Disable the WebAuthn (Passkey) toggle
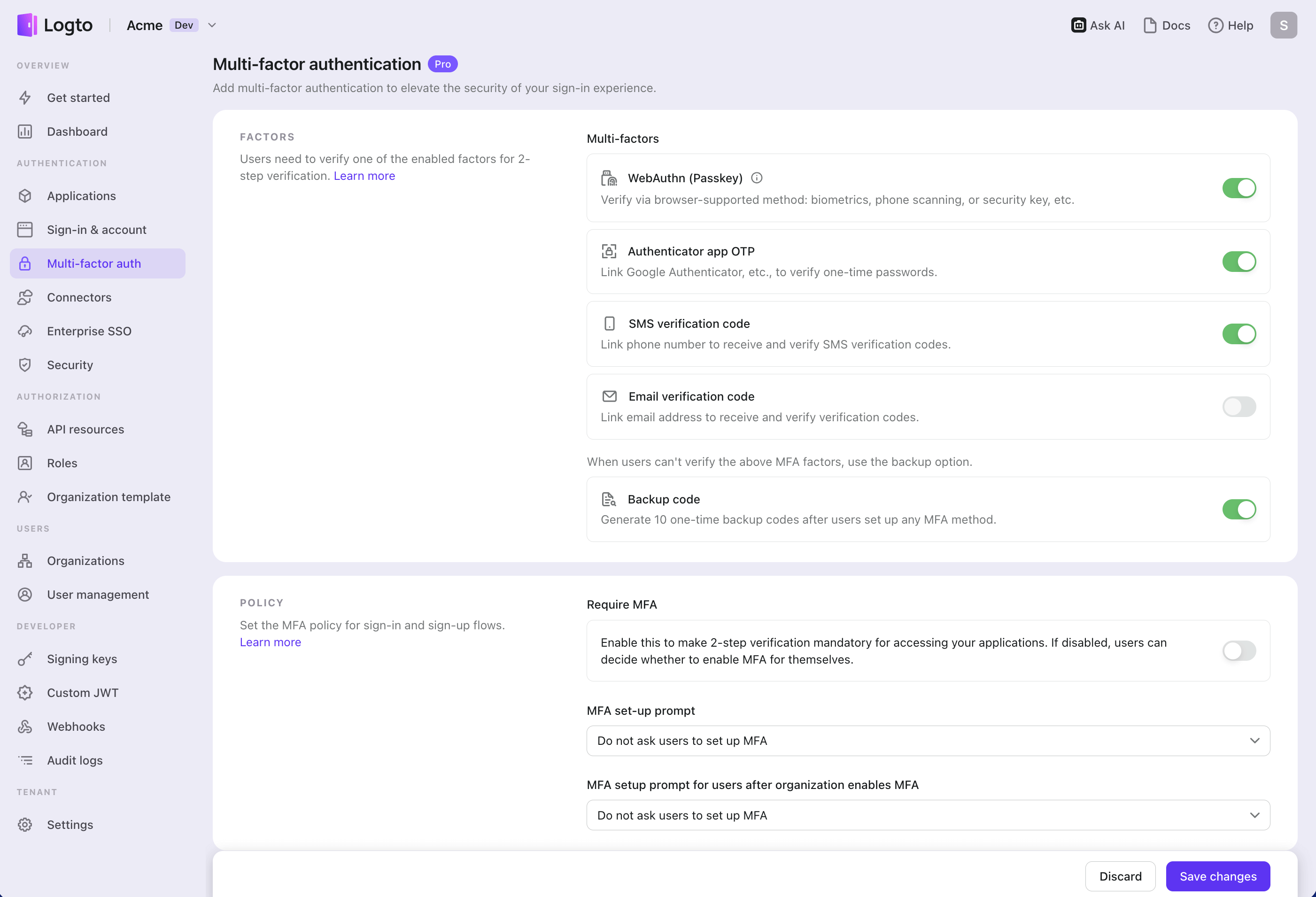 click(x=1239, y=188)
